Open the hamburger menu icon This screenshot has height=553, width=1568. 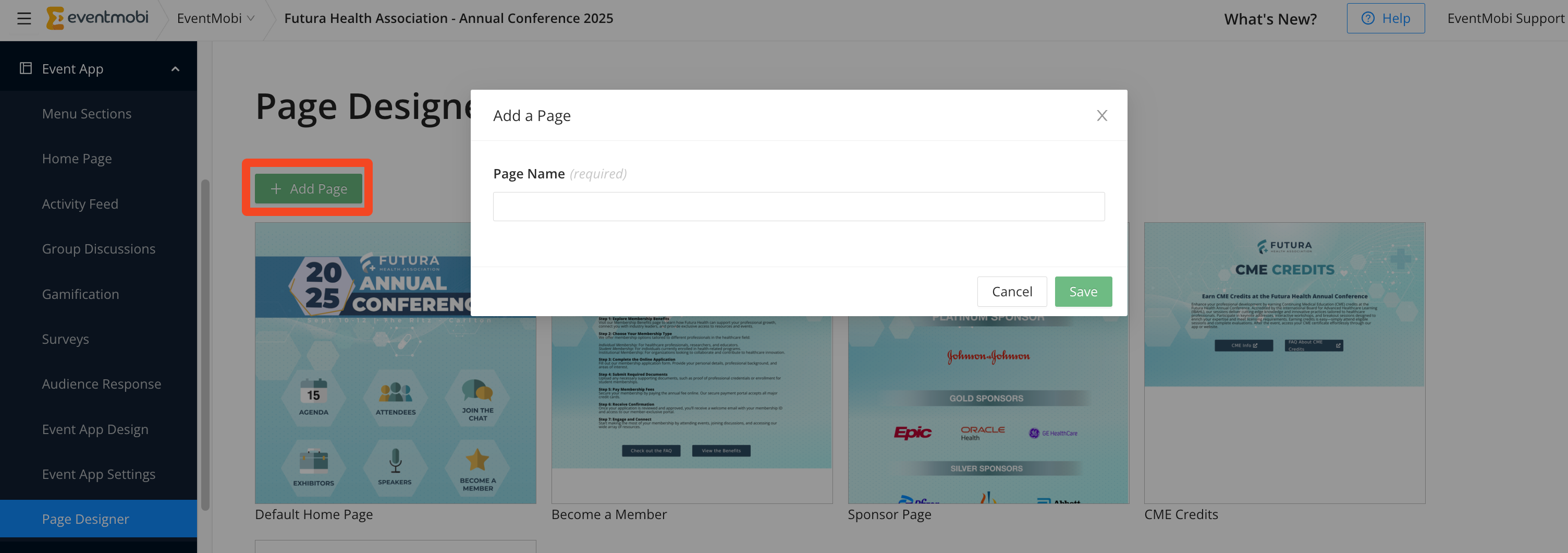(24, 18)
